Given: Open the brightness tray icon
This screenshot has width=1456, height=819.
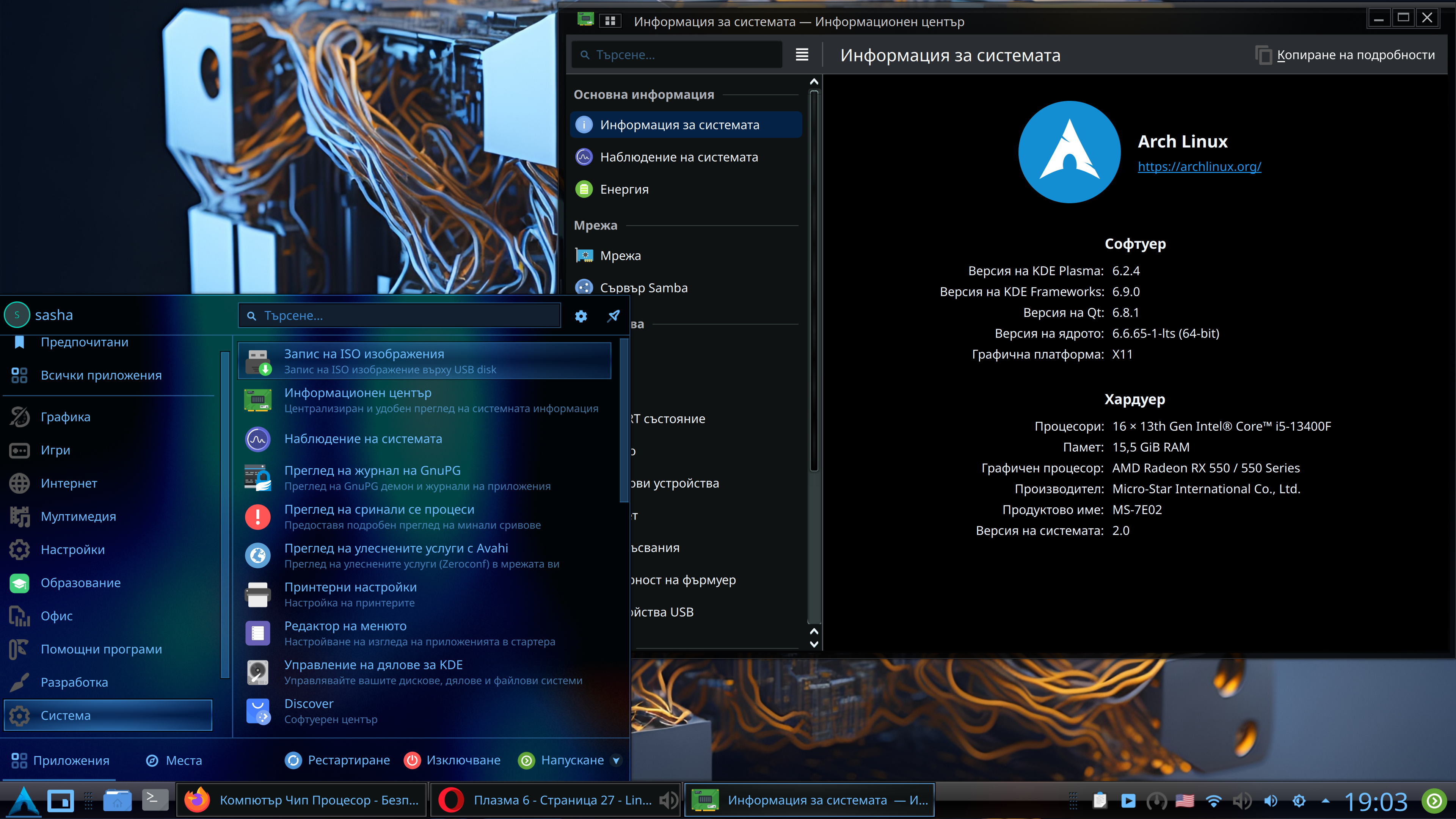Looking at the screenshot, I should 1299,800.
